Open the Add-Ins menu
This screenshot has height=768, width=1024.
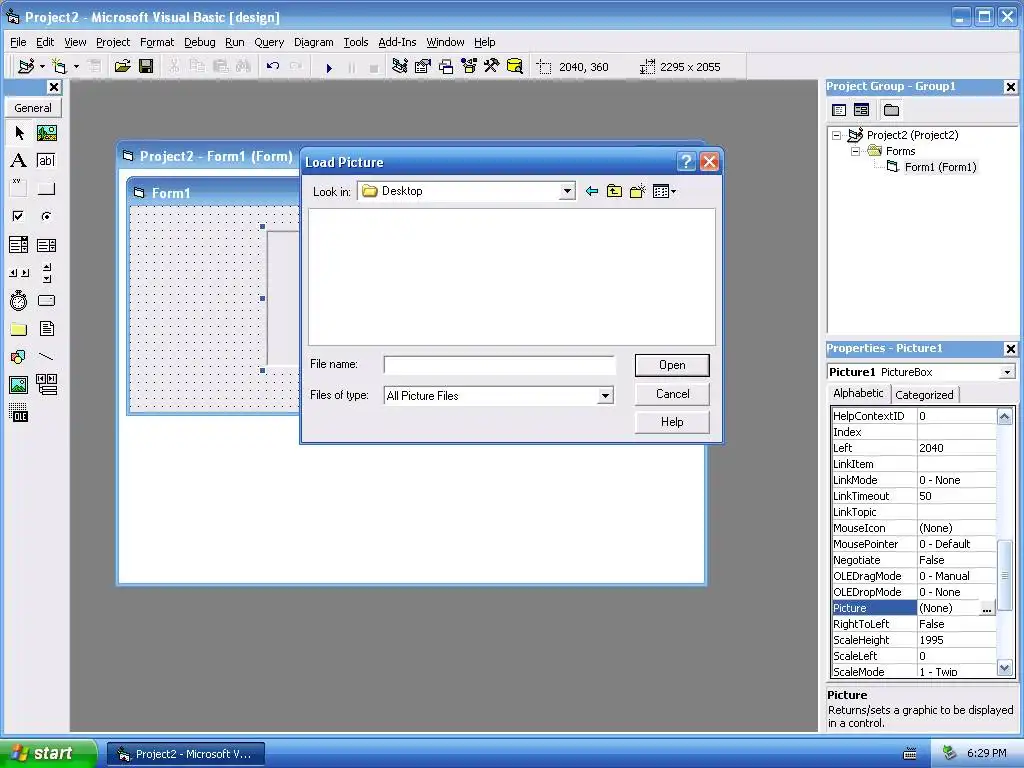pos(397,42)
